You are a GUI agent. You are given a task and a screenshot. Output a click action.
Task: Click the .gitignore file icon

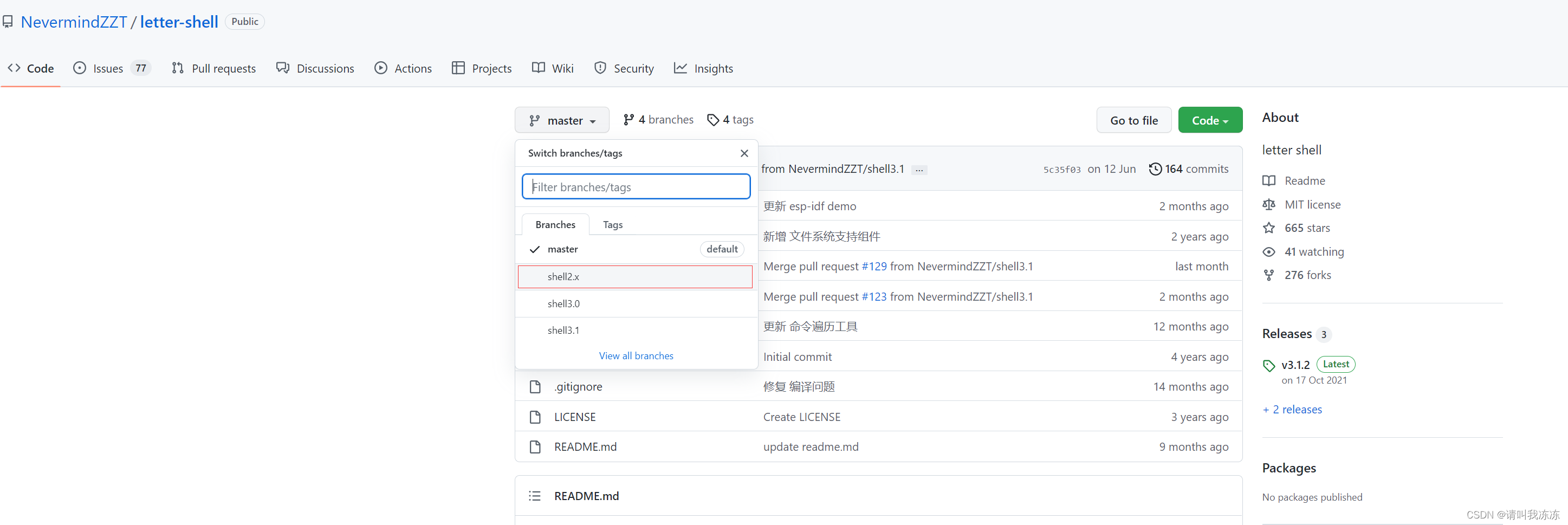(x=534, y=387)
